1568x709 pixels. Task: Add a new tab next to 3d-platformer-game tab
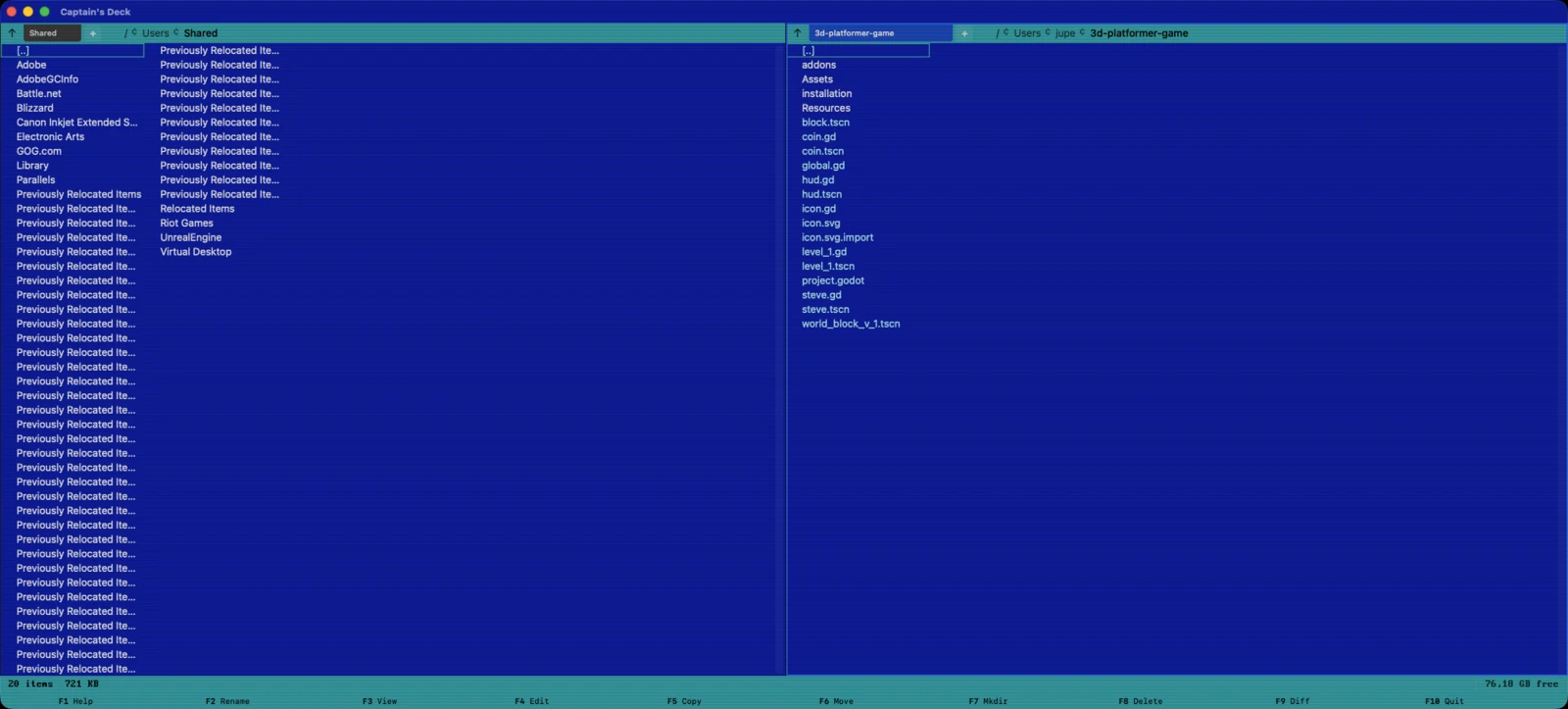(x=964, y=33)
